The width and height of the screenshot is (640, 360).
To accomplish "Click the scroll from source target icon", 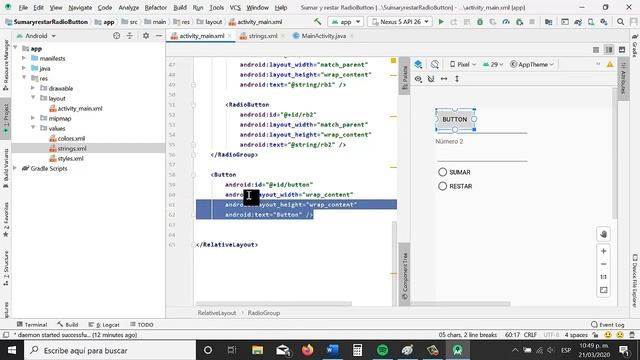I will (116, 36).
